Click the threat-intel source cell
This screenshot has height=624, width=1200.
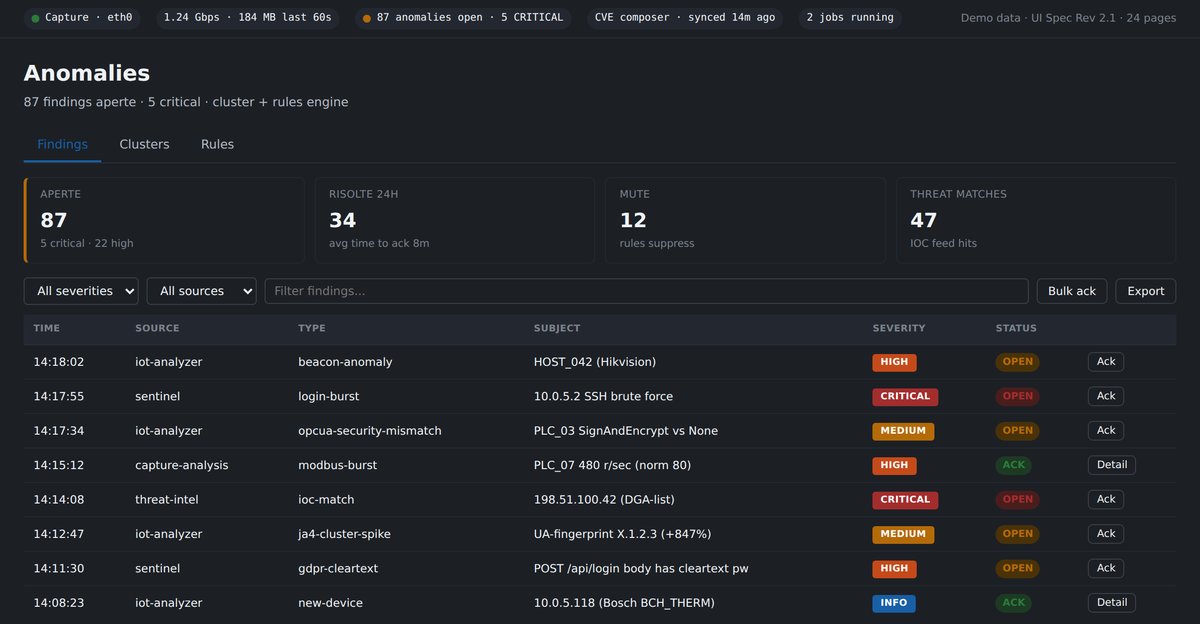tap(167, 499)
